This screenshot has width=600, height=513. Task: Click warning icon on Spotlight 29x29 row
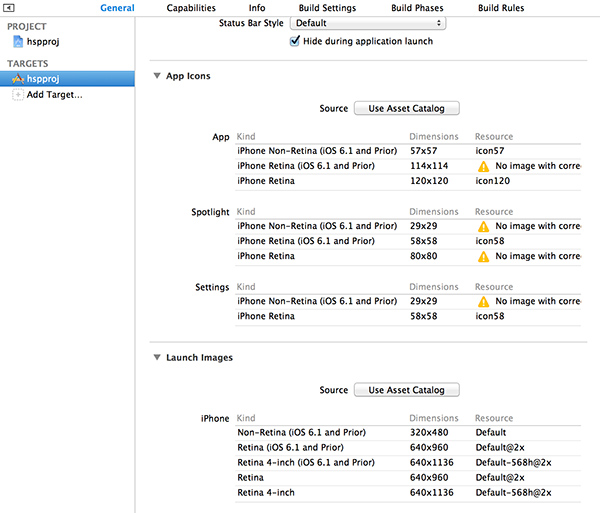(x=483, y=226)
